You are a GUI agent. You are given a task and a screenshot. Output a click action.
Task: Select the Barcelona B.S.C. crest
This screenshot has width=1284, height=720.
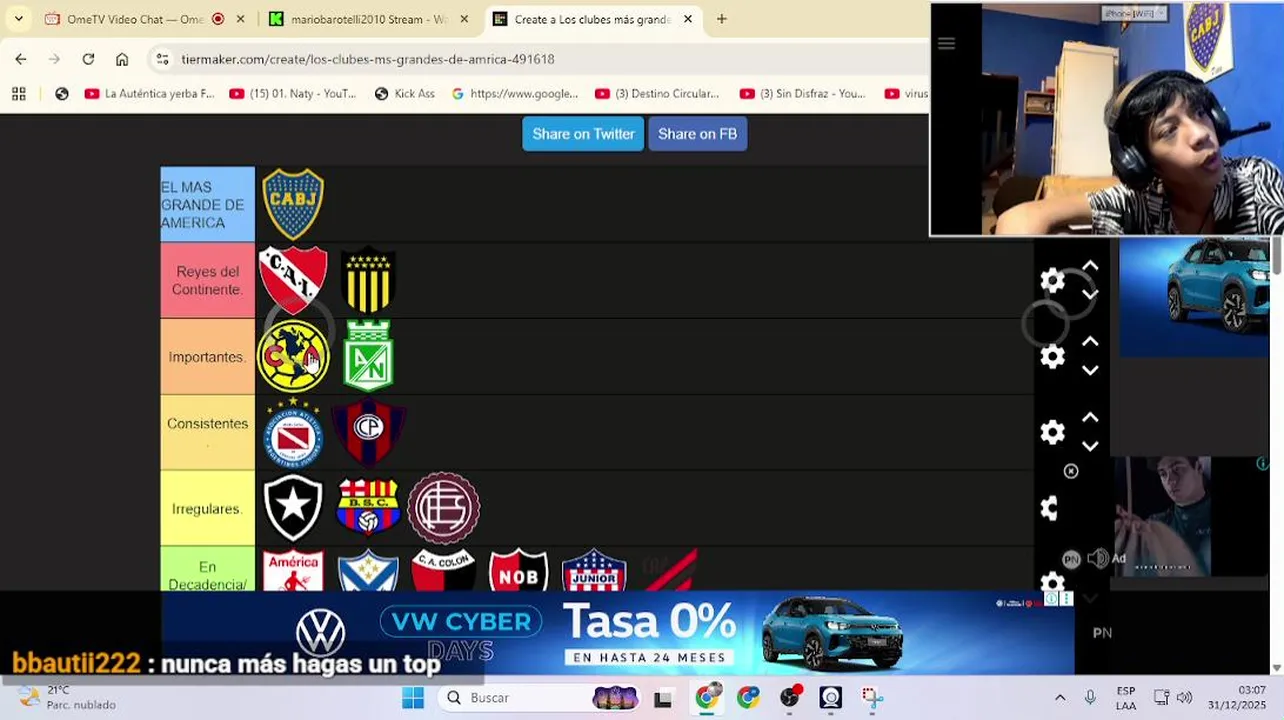coord(368,508)
